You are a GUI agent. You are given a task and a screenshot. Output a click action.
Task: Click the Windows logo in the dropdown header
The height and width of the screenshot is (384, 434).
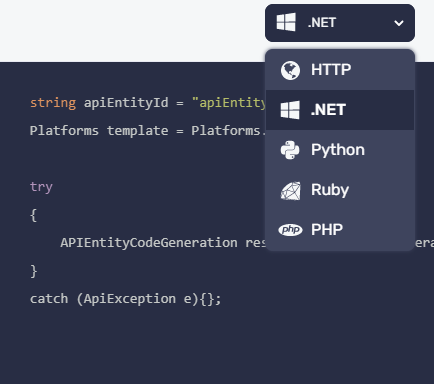[286, 22]
